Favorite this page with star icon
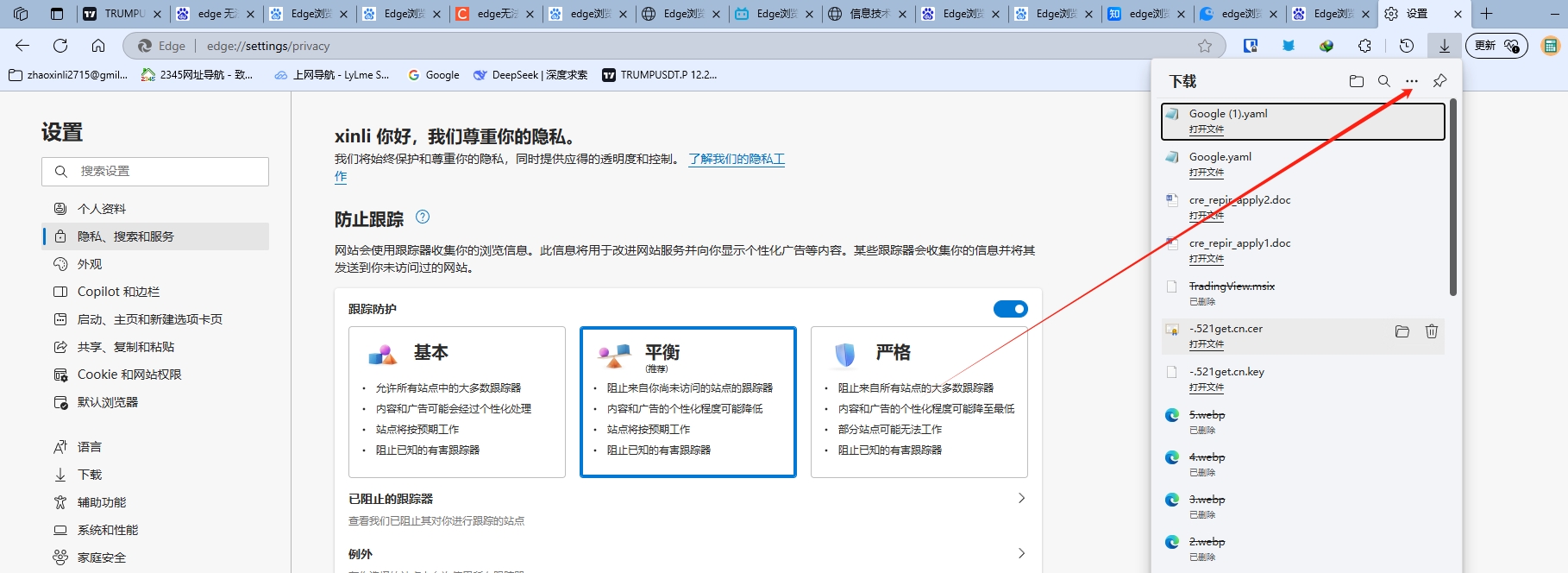Screen dimensions: 1568x573 point(1205,46)
